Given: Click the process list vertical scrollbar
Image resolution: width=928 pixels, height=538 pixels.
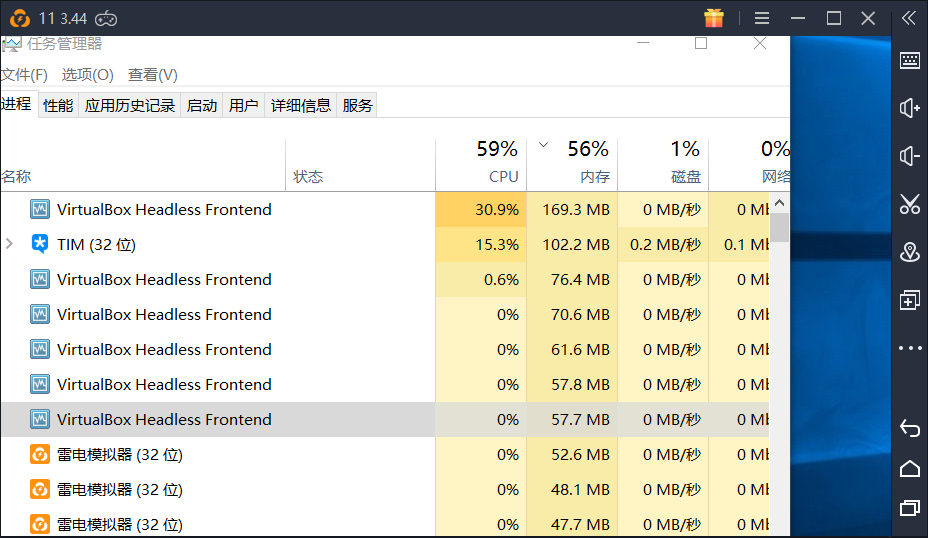Looking at the screenshot, I should (779, 230).
